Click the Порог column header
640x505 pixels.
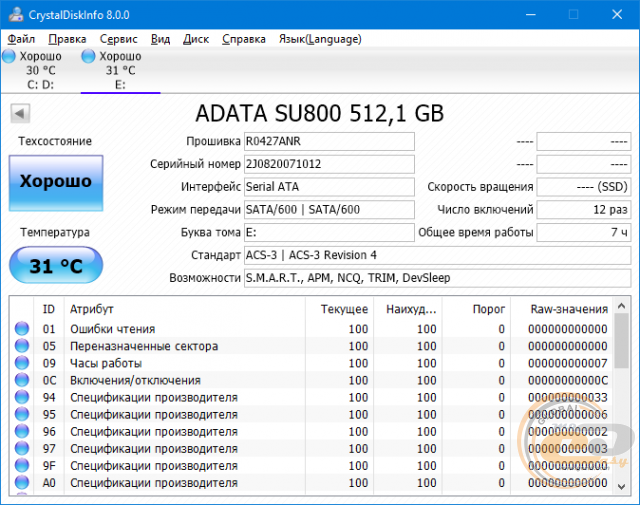click(x=476, y=309)
